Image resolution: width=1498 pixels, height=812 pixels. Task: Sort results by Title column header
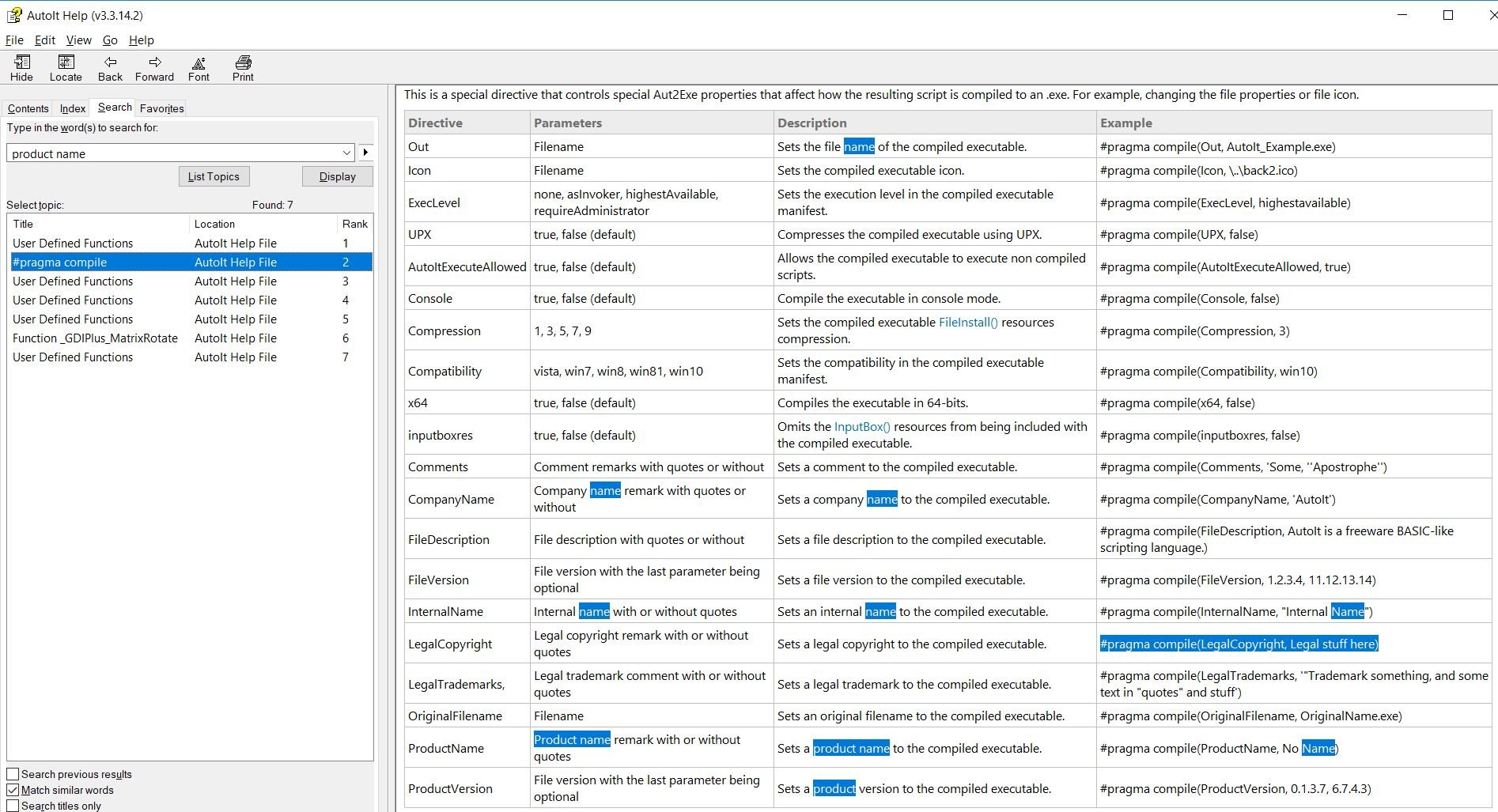[98, 224]
